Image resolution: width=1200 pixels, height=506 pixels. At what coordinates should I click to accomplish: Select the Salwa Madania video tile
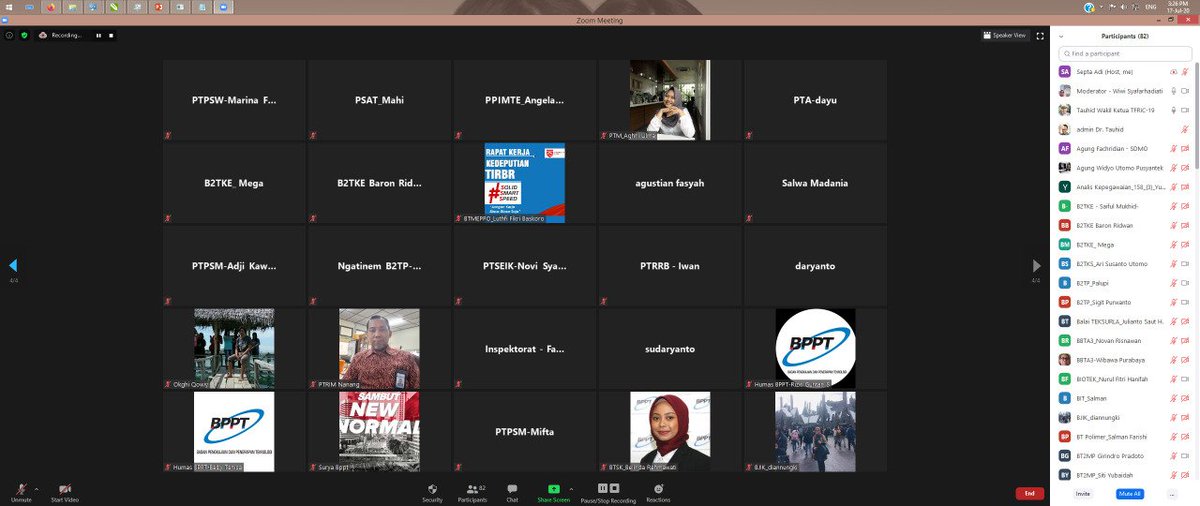point(815,183)
